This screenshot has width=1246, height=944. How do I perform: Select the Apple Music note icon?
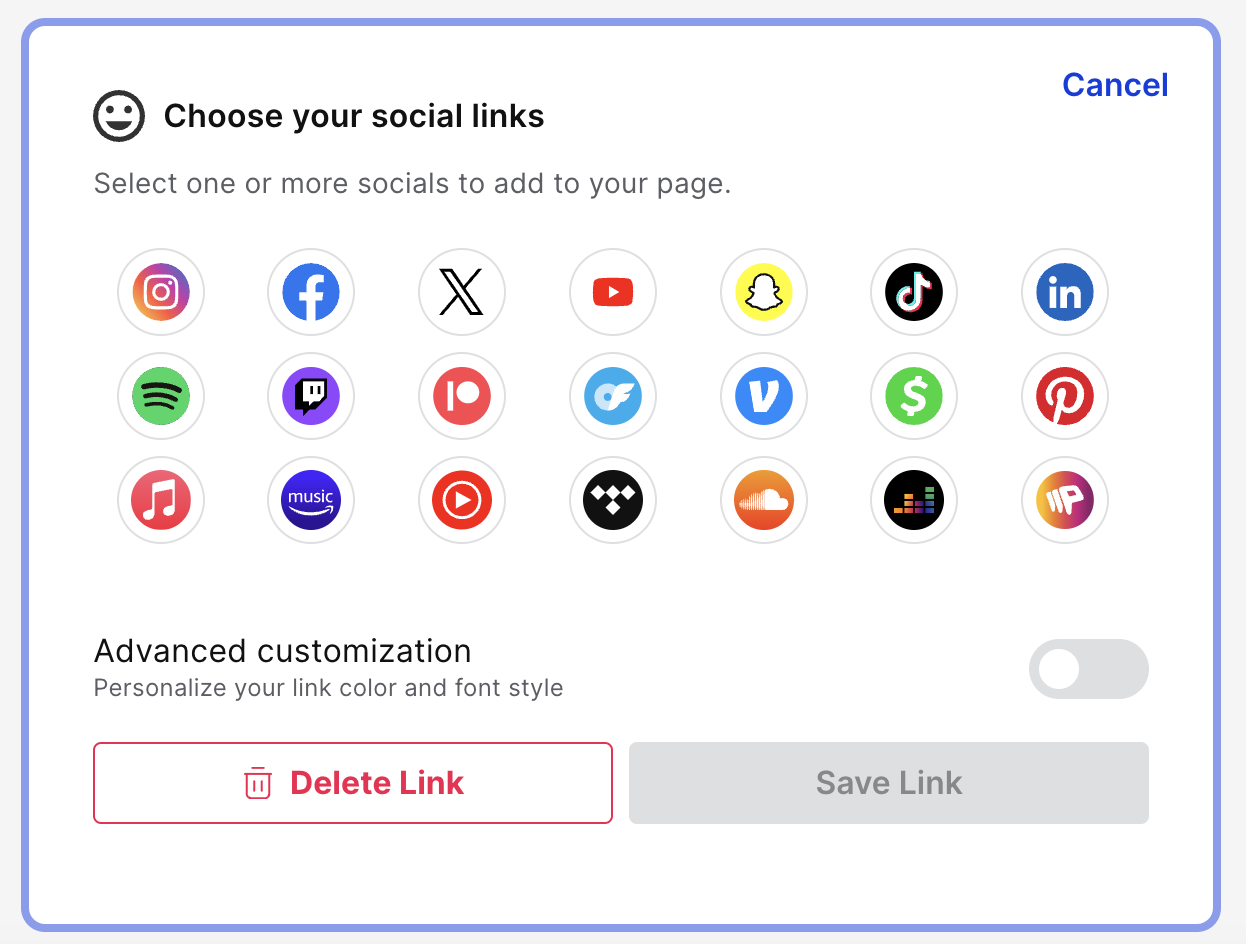(161, 500)
